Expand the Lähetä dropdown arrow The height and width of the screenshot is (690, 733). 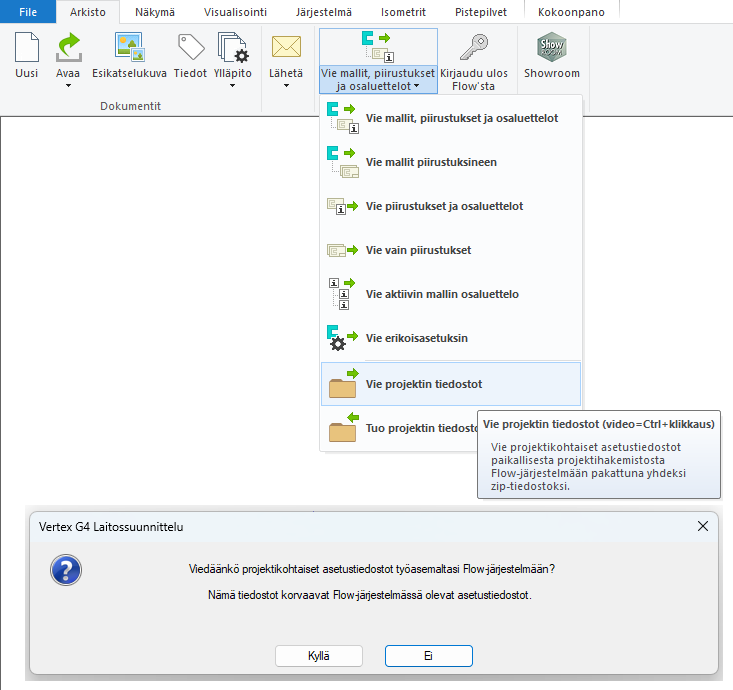286,86
